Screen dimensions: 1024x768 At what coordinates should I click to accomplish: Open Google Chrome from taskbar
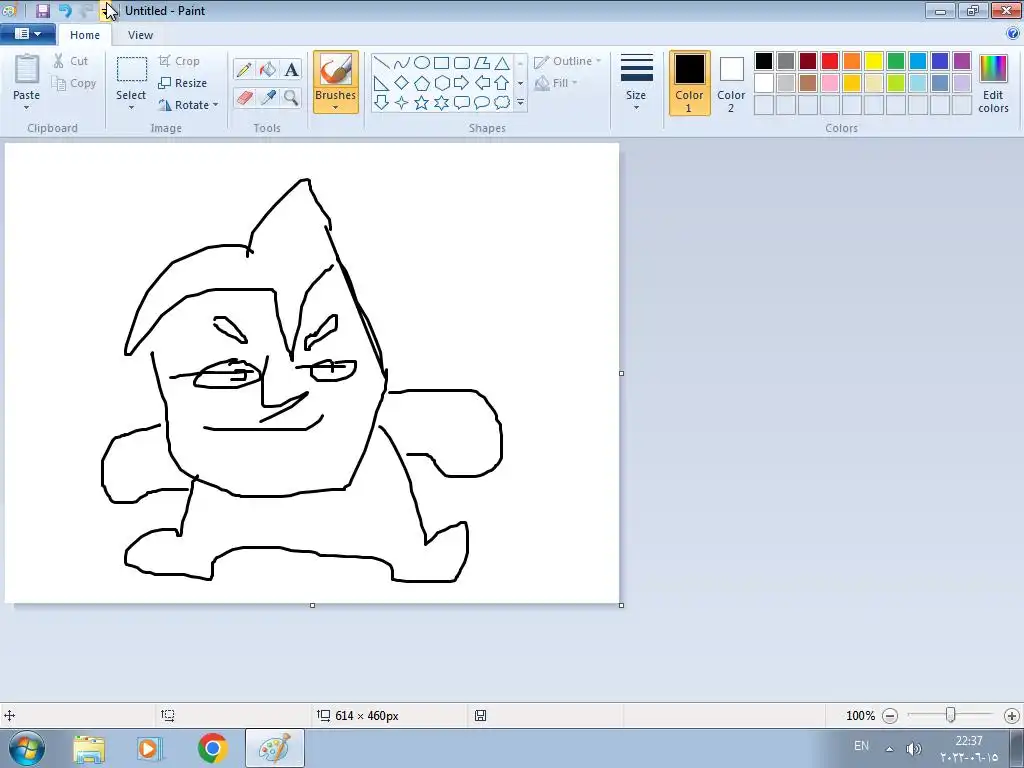(212, 748)
